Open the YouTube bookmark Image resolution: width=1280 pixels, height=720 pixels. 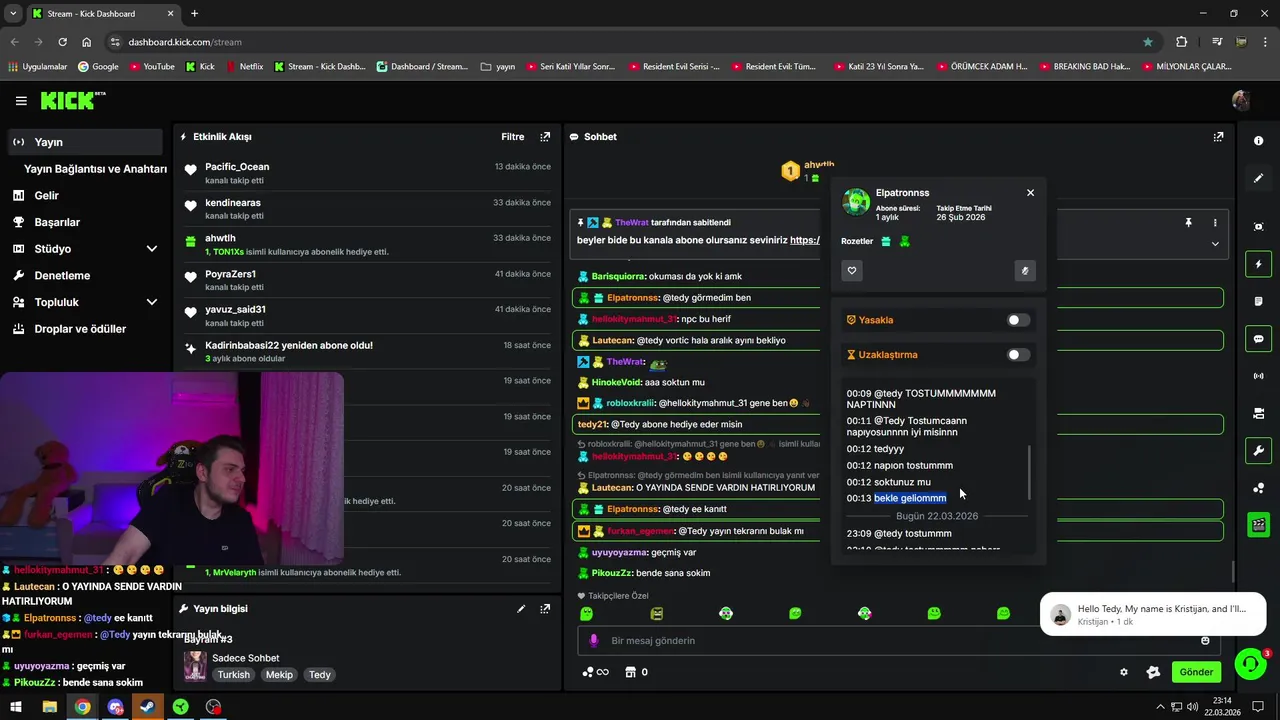pos(150,67)
